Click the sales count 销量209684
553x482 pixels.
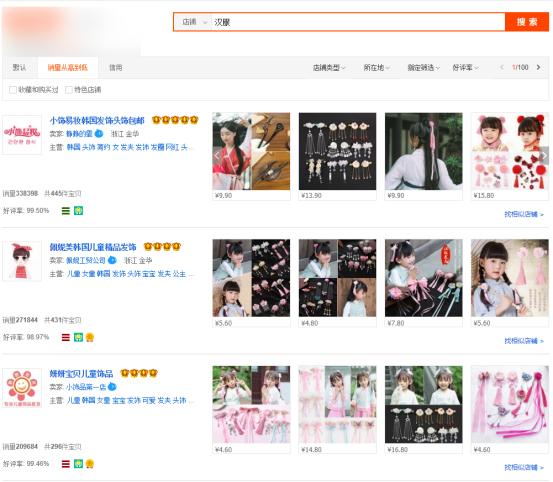(x=20, y=446)
